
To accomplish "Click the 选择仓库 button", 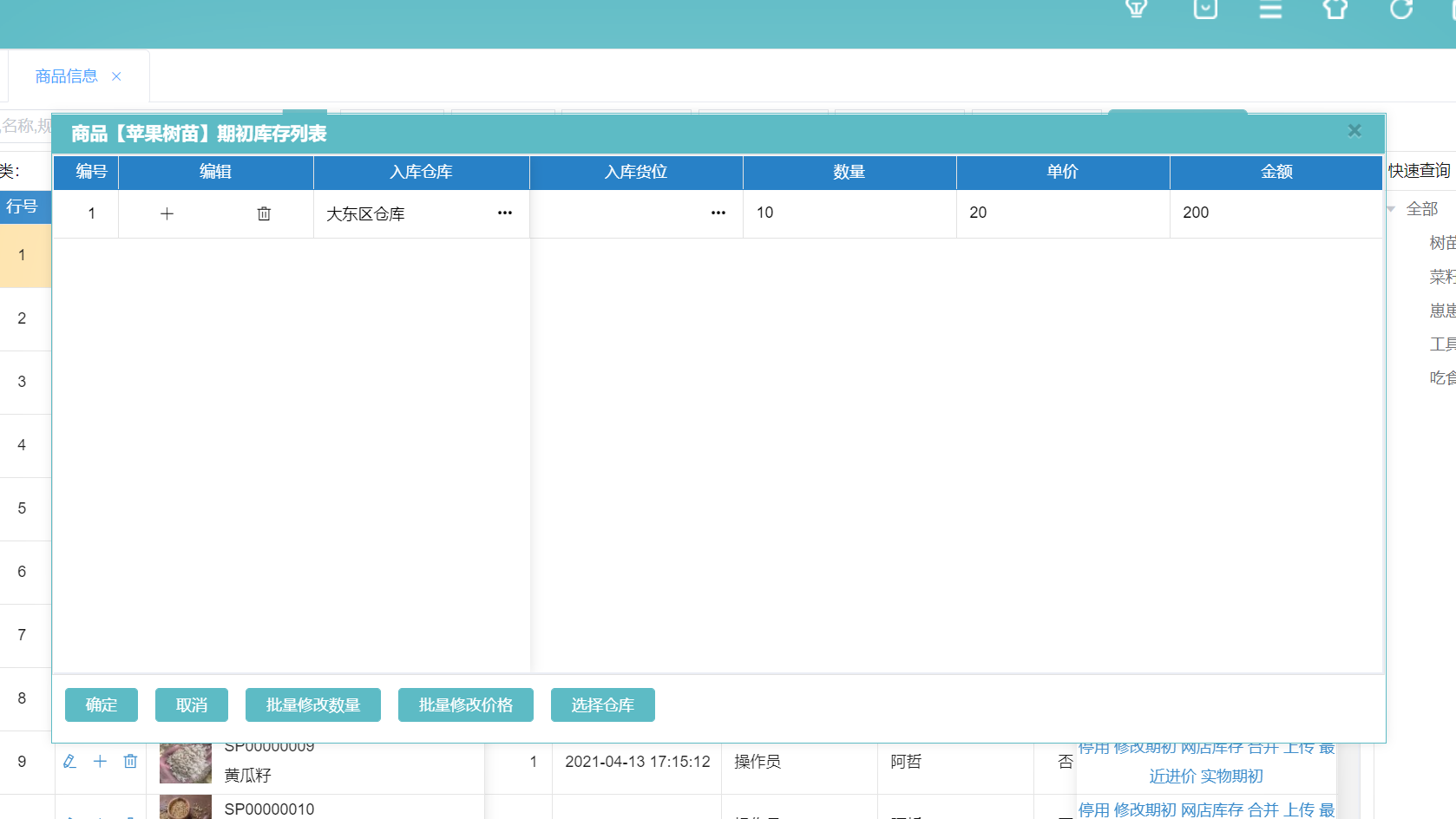I will [603, 705].
